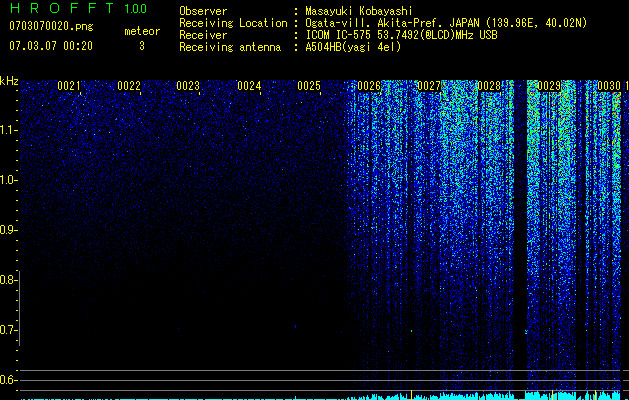Click the 0024 time marker
Screen dimensions: 629x400
coord(249,86)
